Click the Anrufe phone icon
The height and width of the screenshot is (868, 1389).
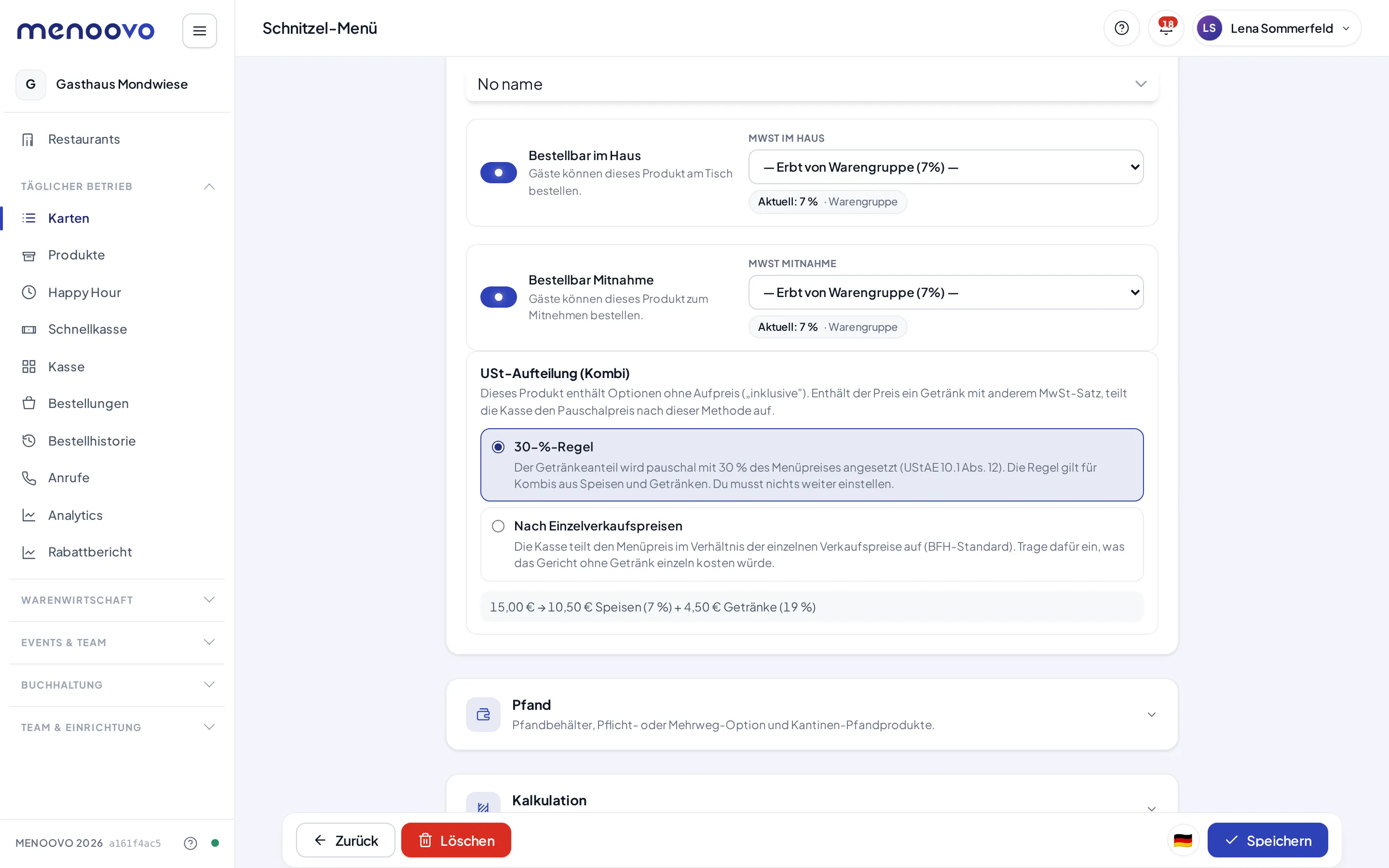[x=29, y=478]
